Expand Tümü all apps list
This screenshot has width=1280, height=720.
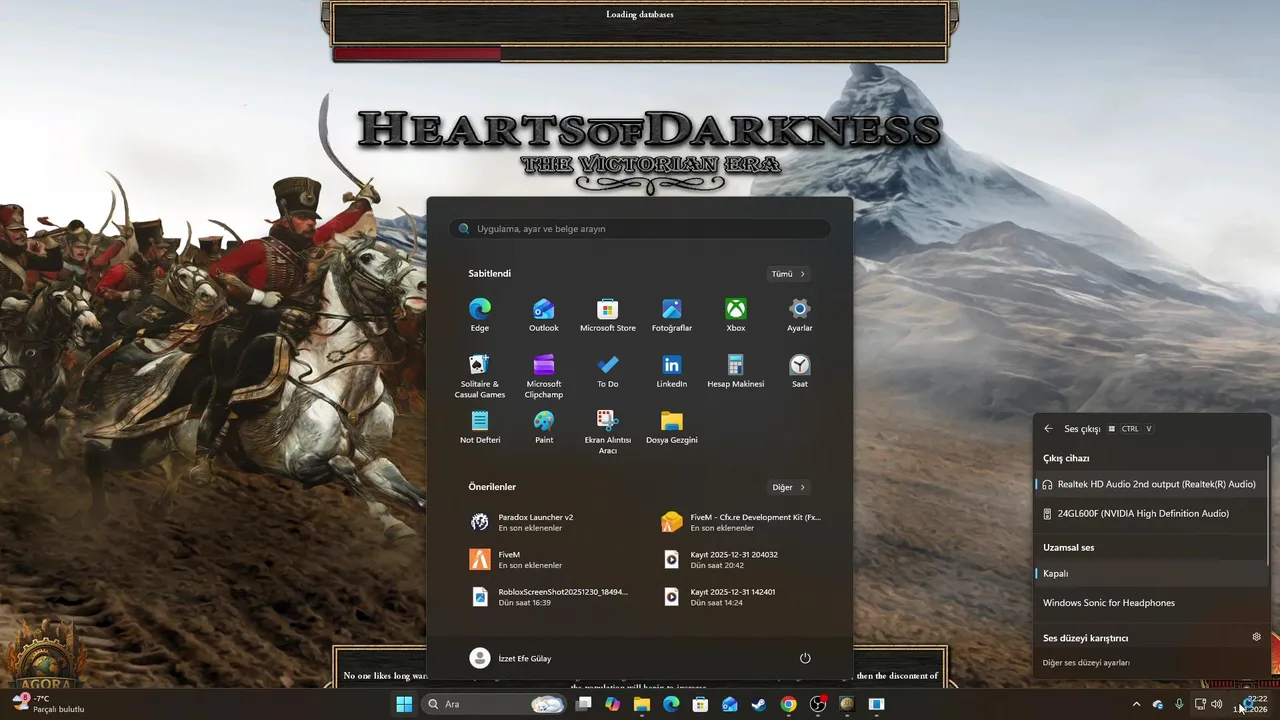788,274
